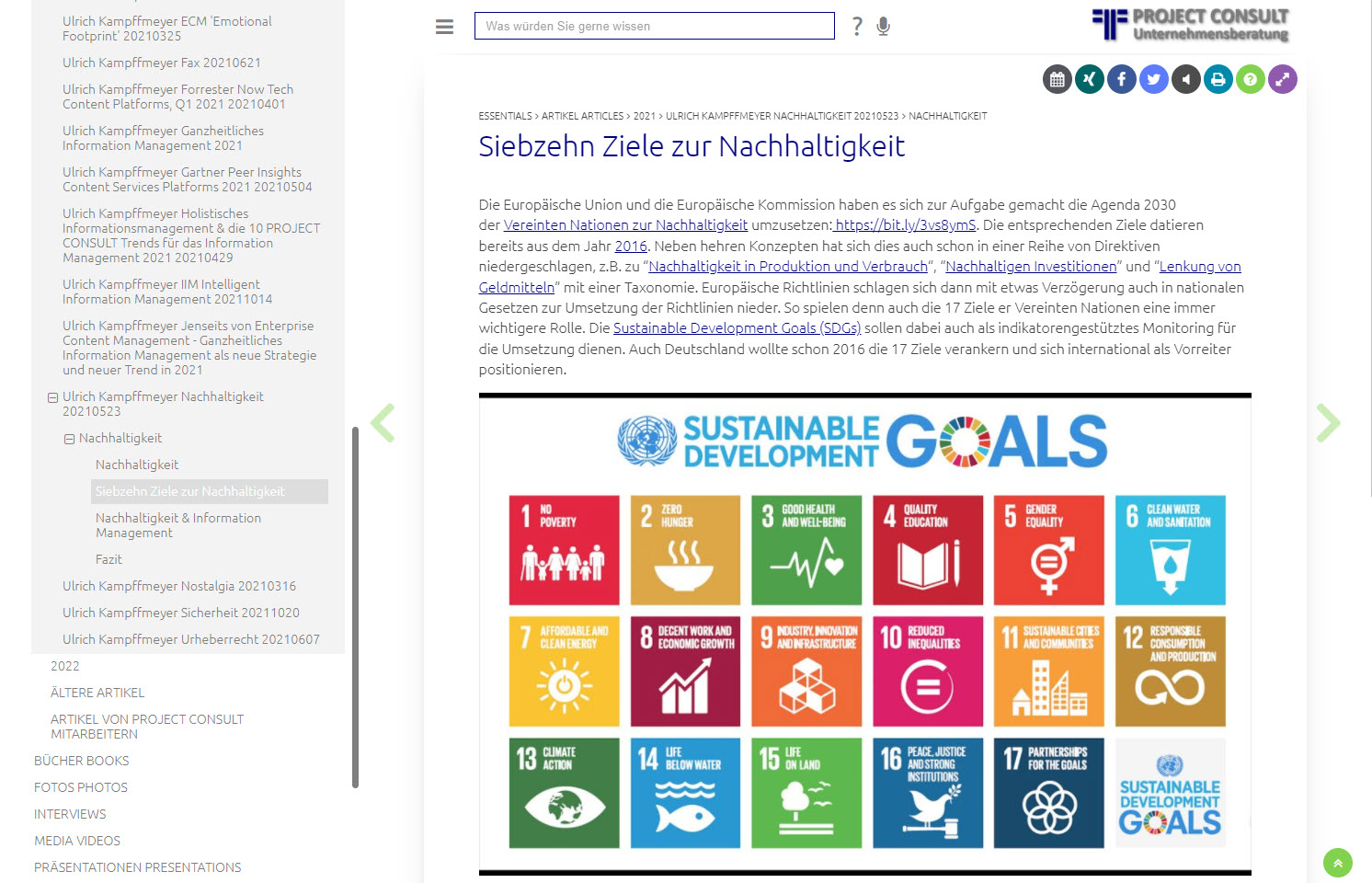Open Ulrich Kampffmeyer Urheberrecht 20210607

(x=191, y=639)
